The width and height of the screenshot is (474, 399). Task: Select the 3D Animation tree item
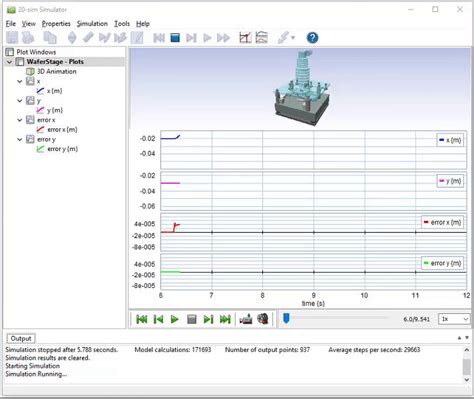(56, 71)
